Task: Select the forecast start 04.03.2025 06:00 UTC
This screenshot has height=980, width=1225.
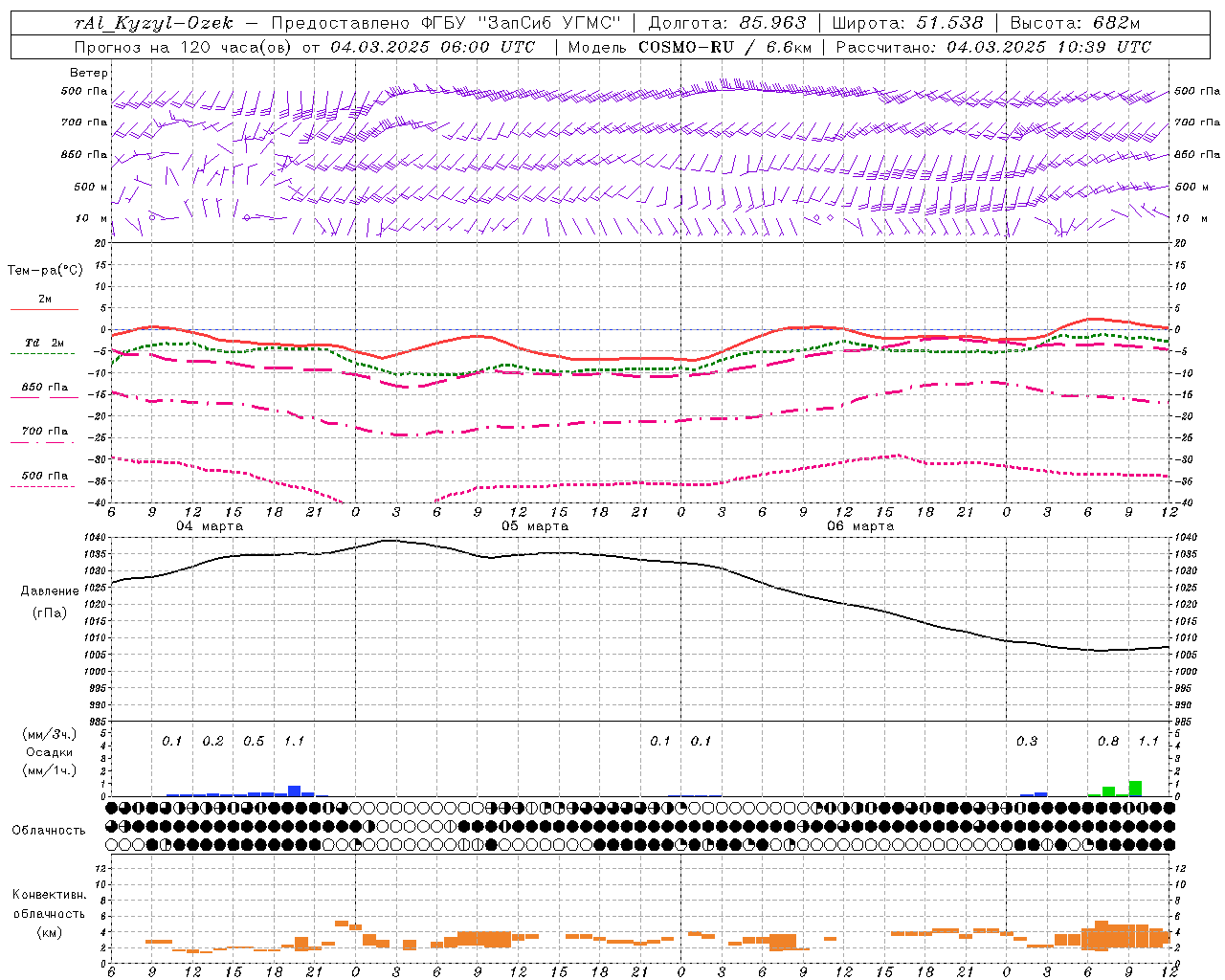Action: [x=433, y=47]
